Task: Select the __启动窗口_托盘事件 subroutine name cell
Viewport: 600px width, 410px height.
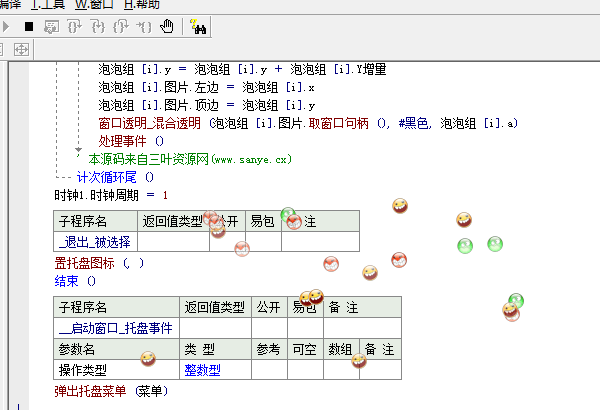Action: coord(115,327)
